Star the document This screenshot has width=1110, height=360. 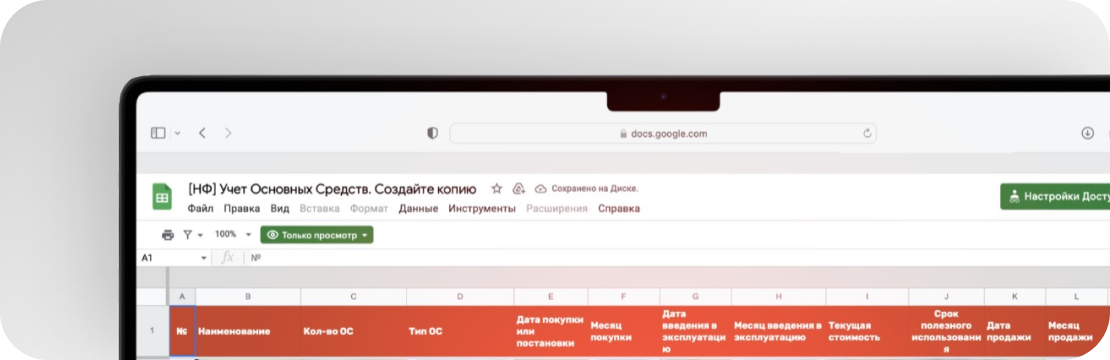pos(497,189)
